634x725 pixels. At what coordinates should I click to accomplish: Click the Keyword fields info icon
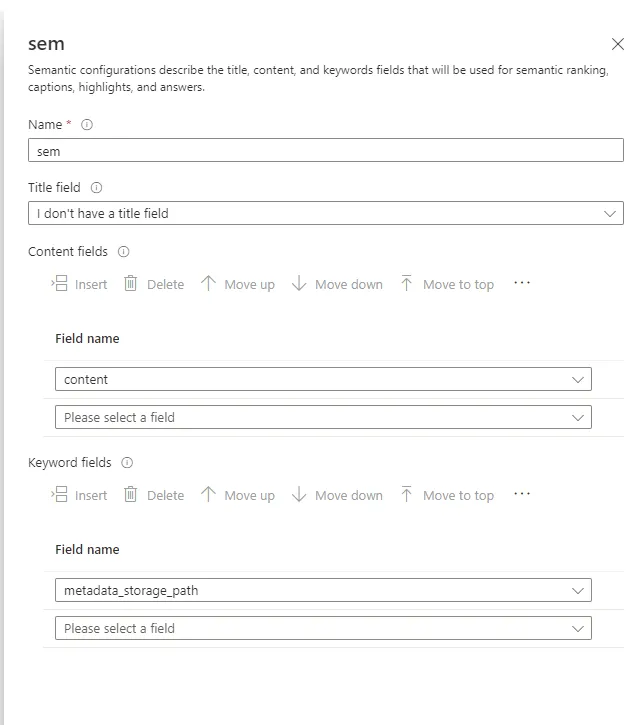[127, 463]
